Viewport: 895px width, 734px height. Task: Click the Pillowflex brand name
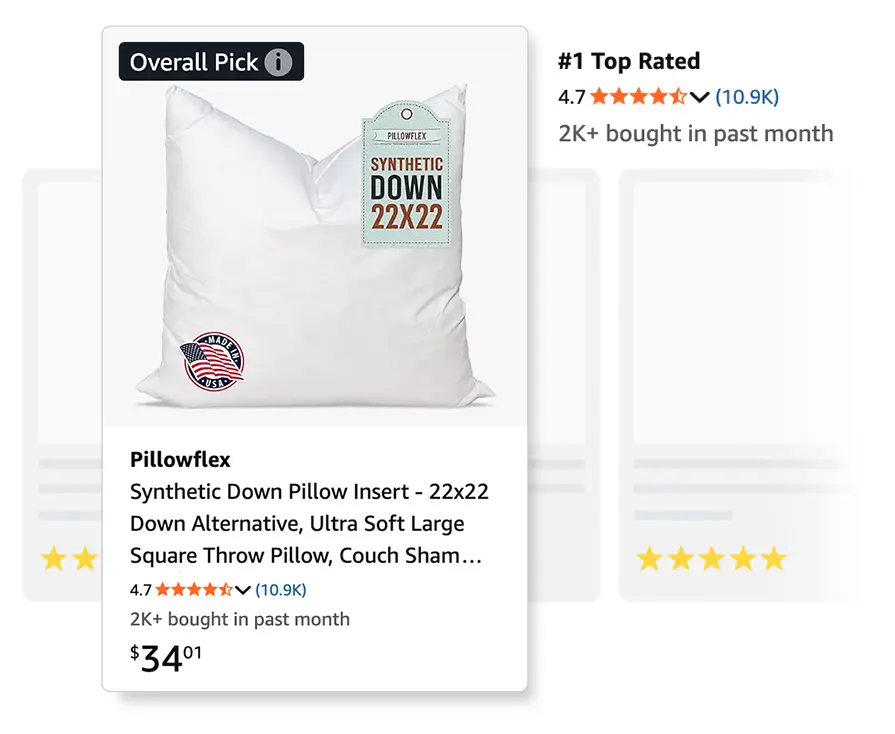[179, 460]
